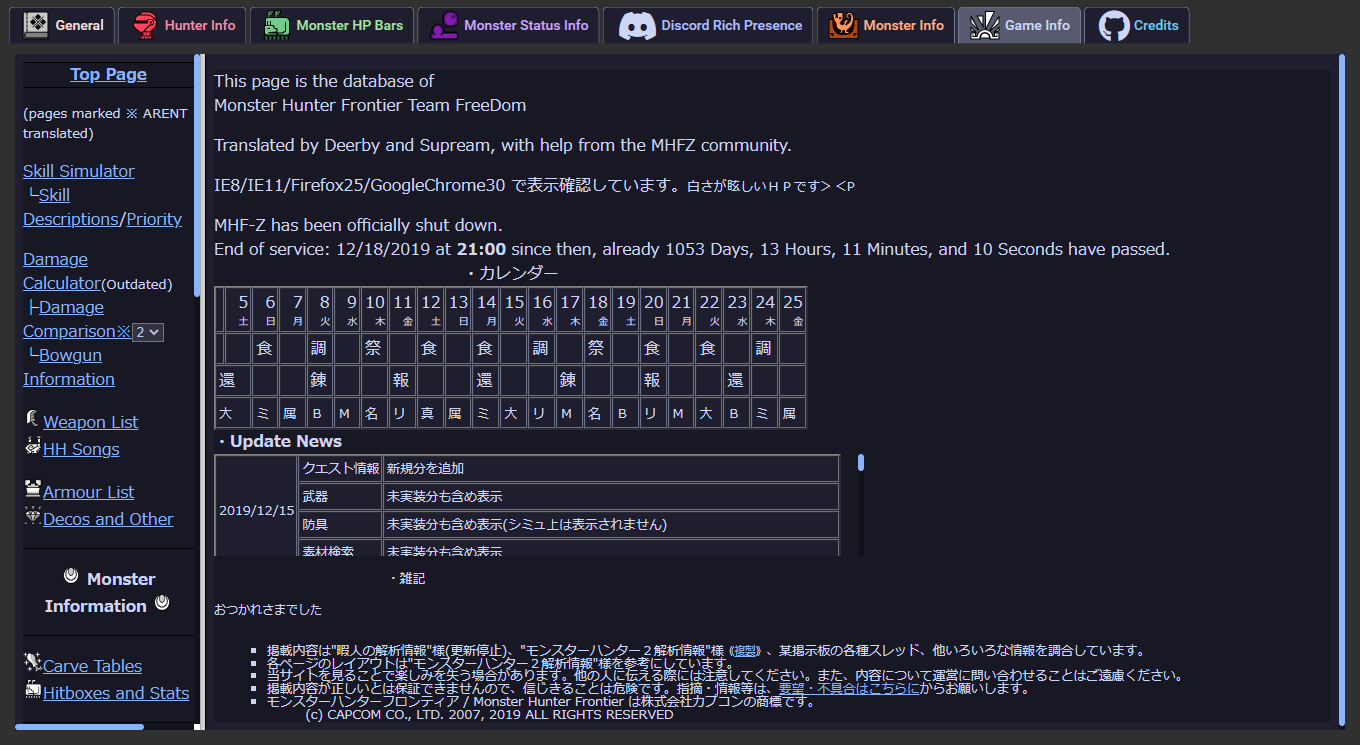The width and height of the screenshot is (1360, 745).
Task: Click the Monster Info orange icon
Action: [843, 25]
